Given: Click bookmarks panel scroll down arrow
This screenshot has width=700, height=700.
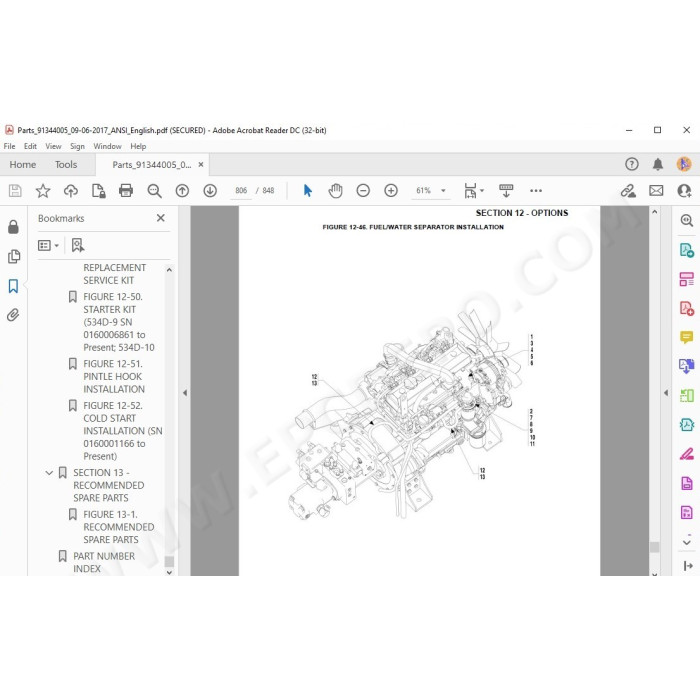Looking at the screenshot, I should (169, 572).
